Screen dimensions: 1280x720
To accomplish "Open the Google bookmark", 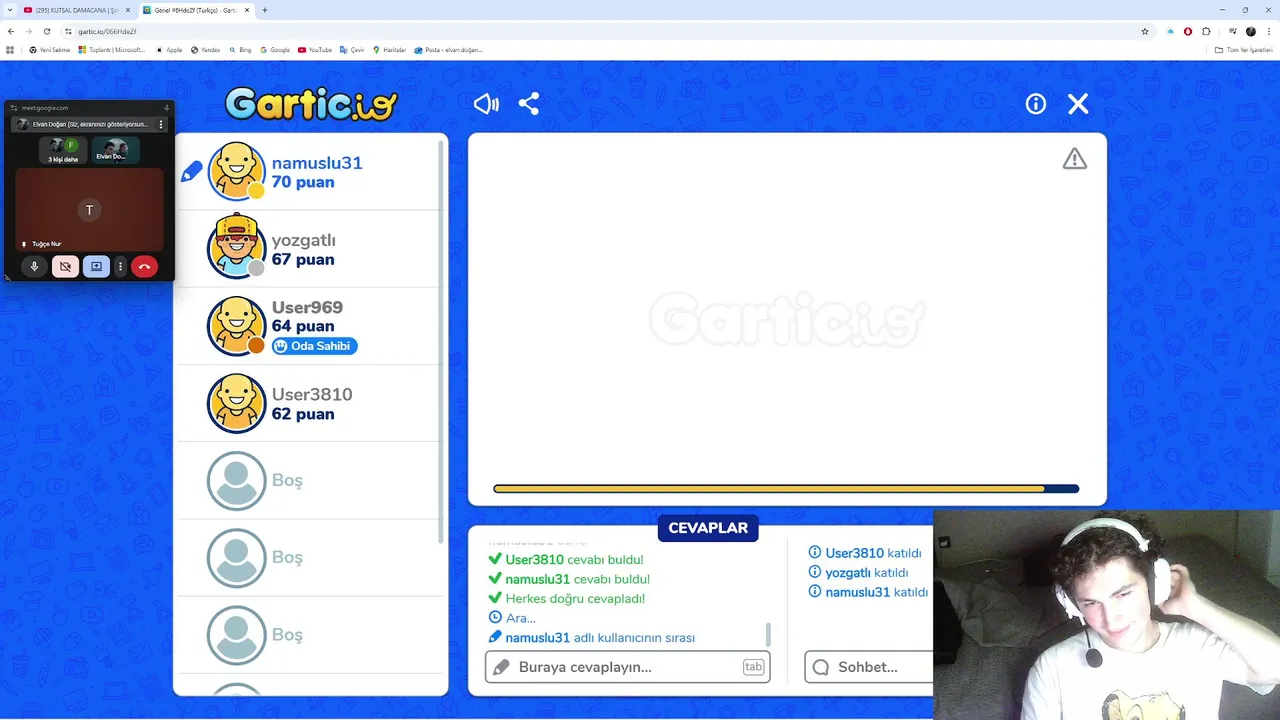I will pyautogui.click(x=275, y=50).
